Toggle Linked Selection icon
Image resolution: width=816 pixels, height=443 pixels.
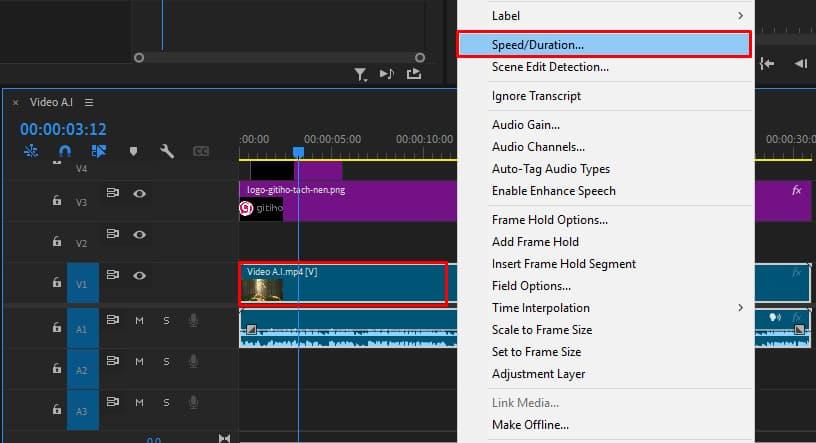click(x=98, y=151)
